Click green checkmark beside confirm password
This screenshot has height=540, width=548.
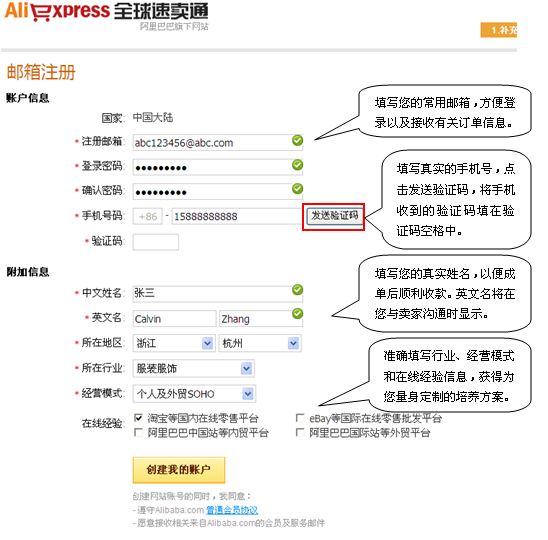pyautogui.click(x=297, y=189)
